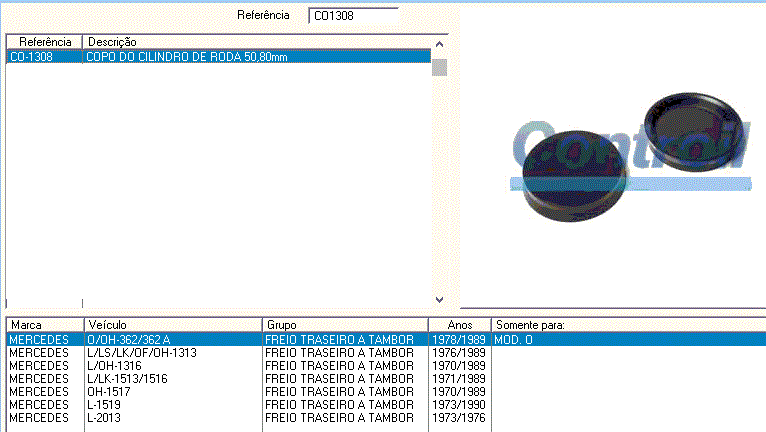Click the Grupo column header
The height and width of the screenshot is (432, 766).
click(x=344, y=325)
